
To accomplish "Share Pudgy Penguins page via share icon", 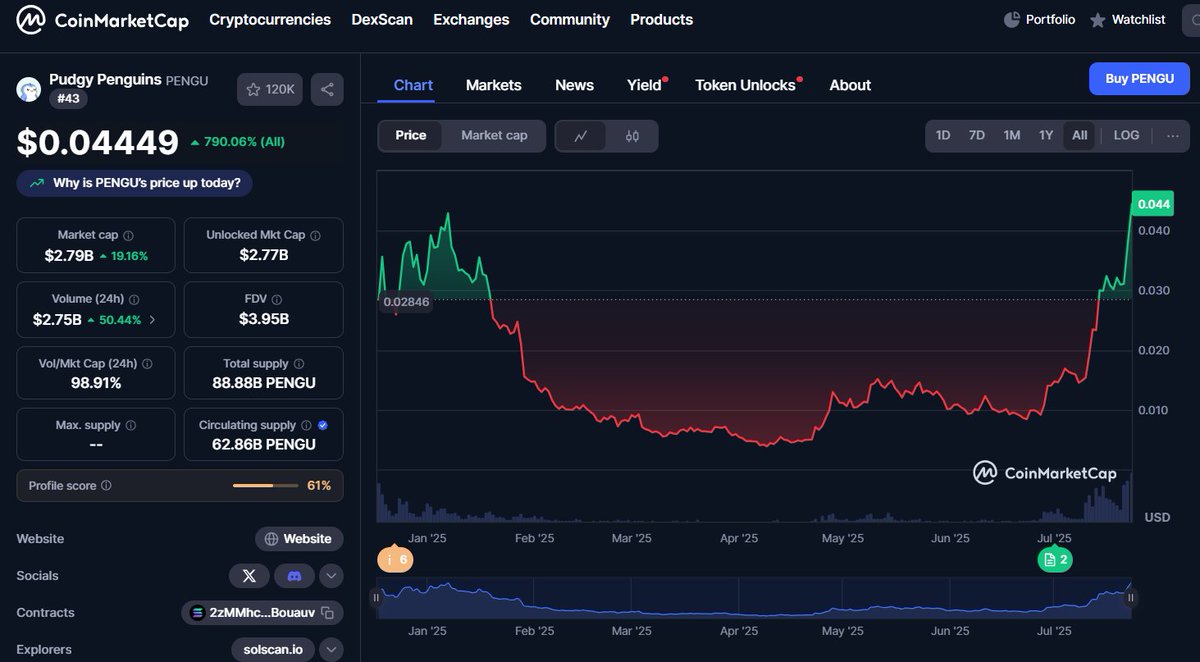I will point(327,89).
